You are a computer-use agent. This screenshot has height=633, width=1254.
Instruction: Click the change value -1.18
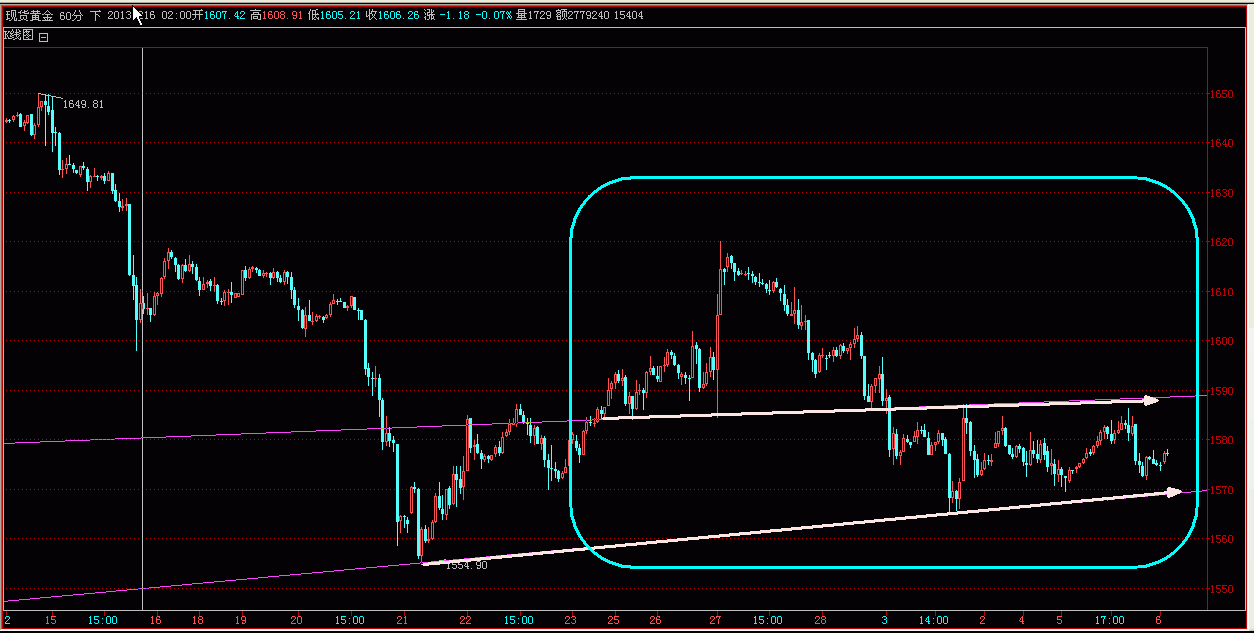(x=455, y=15)
